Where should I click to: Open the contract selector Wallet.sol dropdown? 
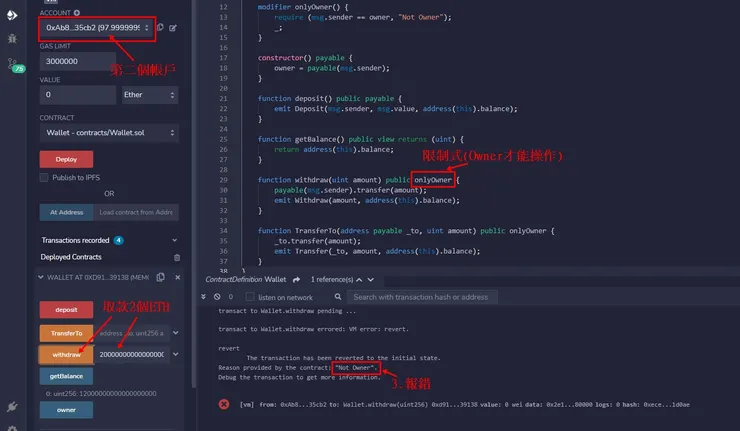(x=109, y=133)
